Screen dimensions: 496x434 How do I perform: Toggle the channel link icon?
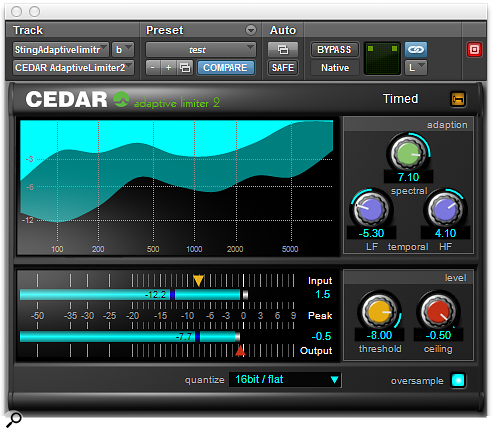(416, 50)
